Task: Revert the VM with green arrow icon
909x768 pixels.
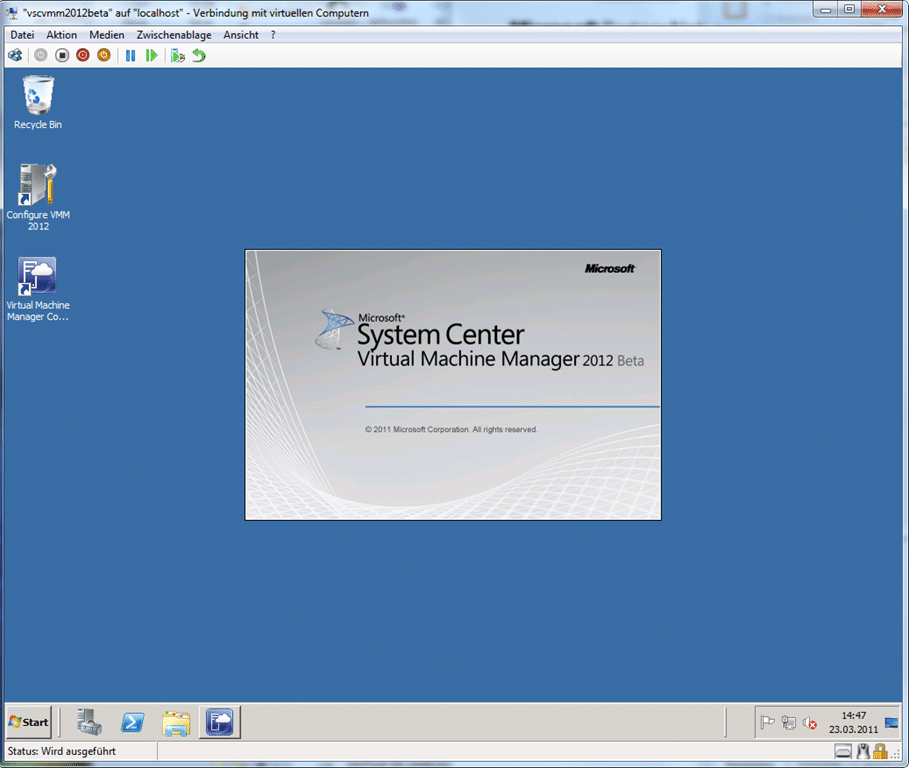Action: coord(199,56)
